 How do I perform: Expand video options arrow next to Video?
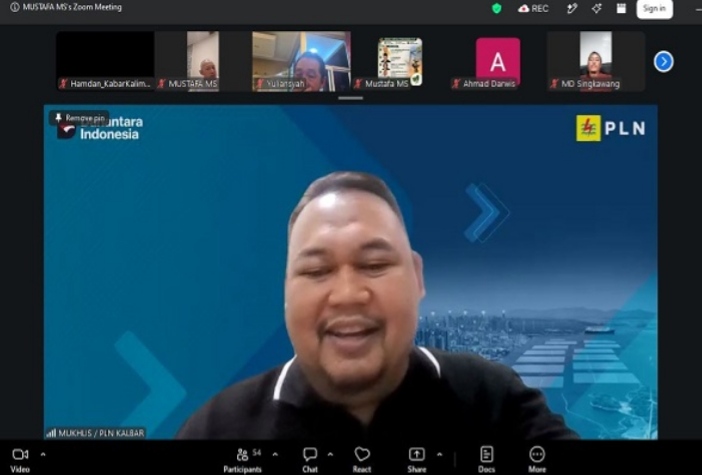43,454
